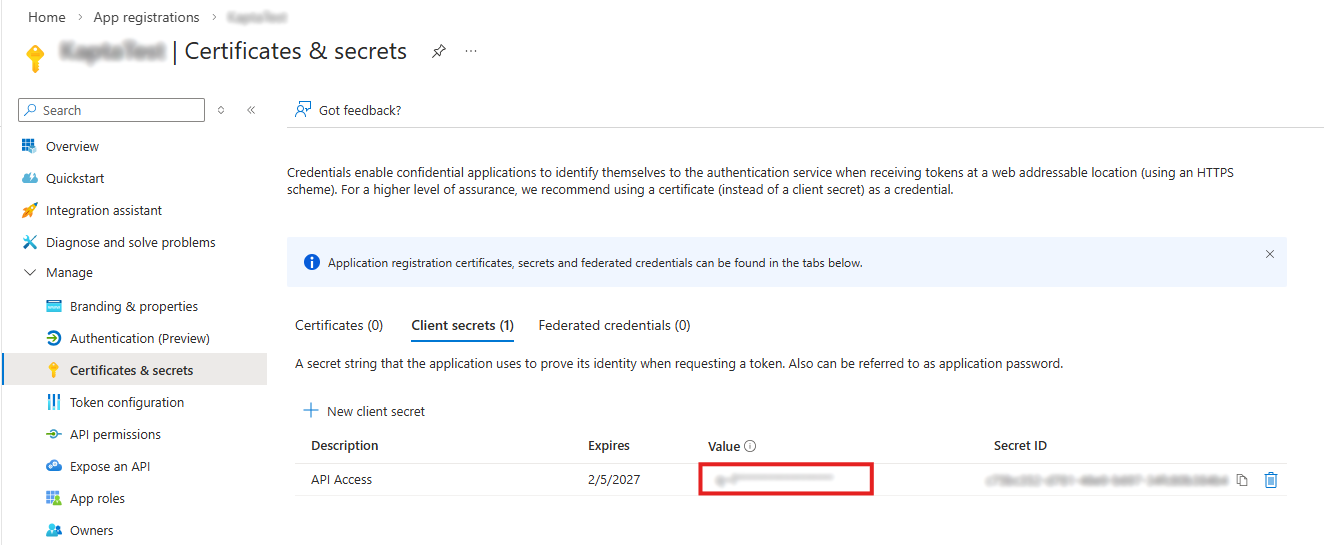Open Got feedback? link
Viewport: 1324px width, 545px height.
click(x=348, y=110)
